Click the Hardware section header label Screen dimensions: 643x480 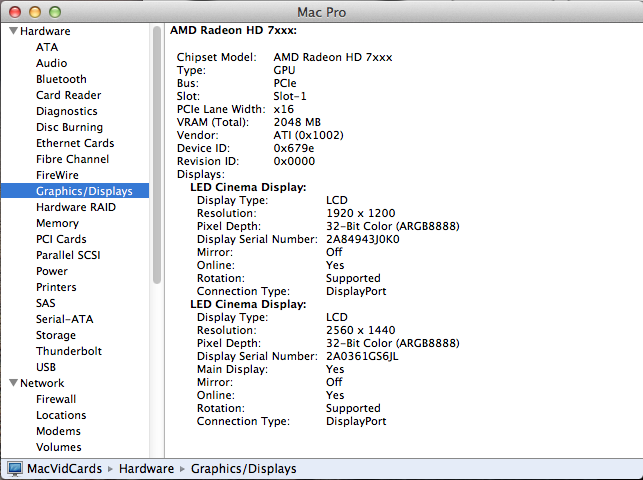(x=45, y=31)
